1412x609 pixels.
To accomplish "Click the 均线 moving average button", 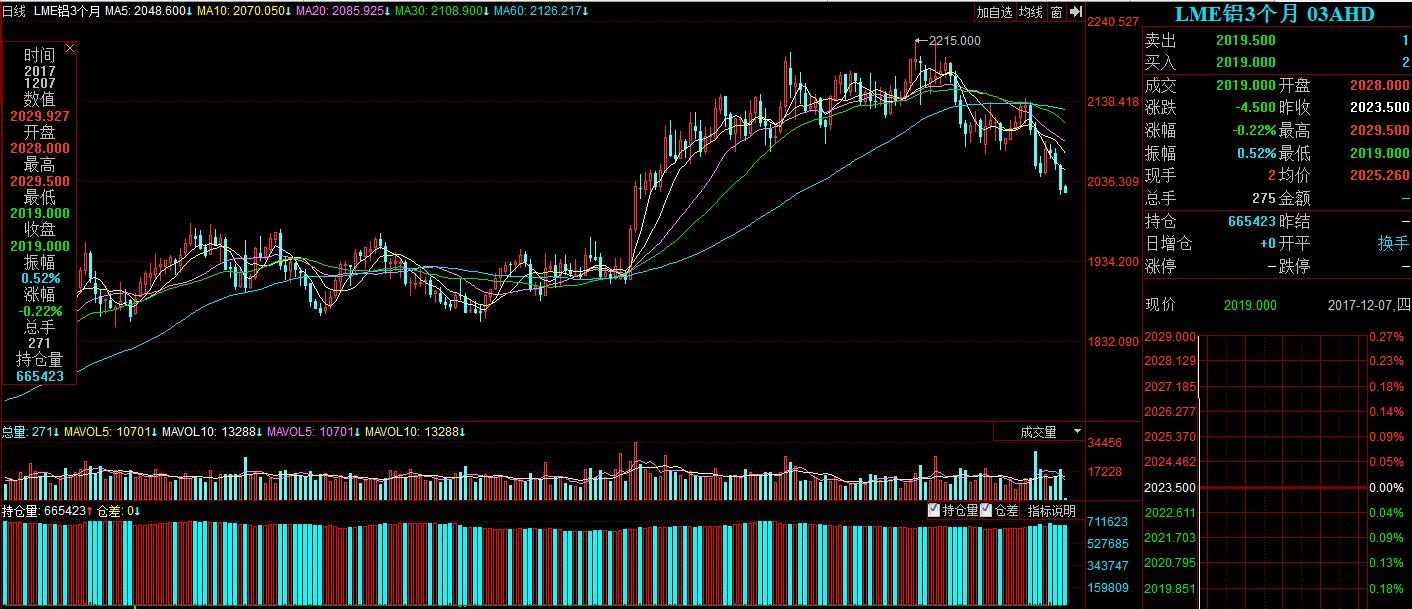I will 1031,12.
